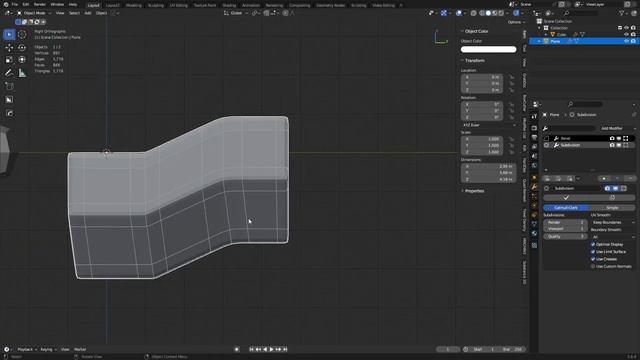Disable Plane render camera icon
This screenshot has width=640, height=360.
point(633,41)
